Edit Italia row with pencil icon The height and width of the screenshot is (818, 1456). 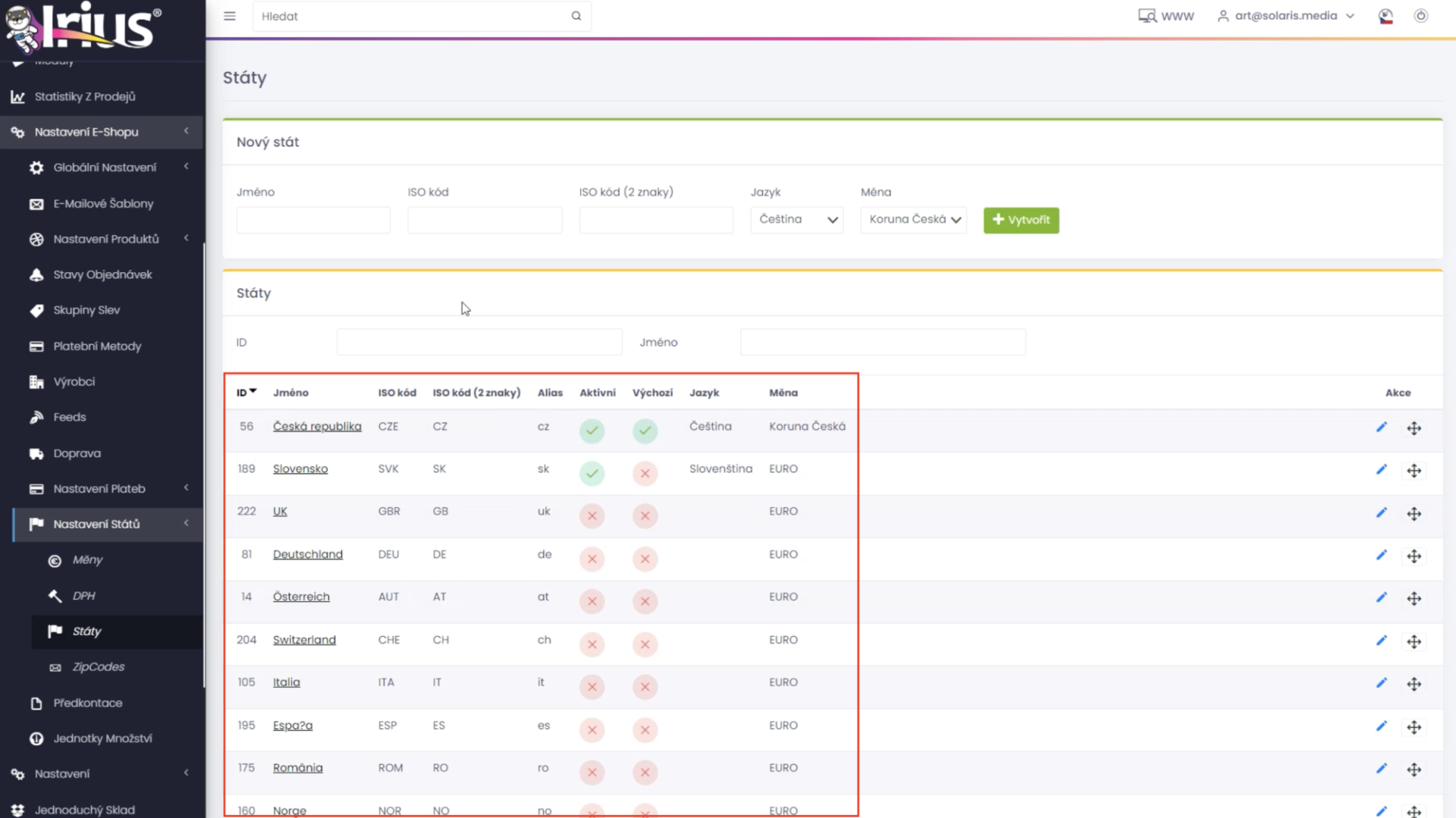click(1382, 684)
